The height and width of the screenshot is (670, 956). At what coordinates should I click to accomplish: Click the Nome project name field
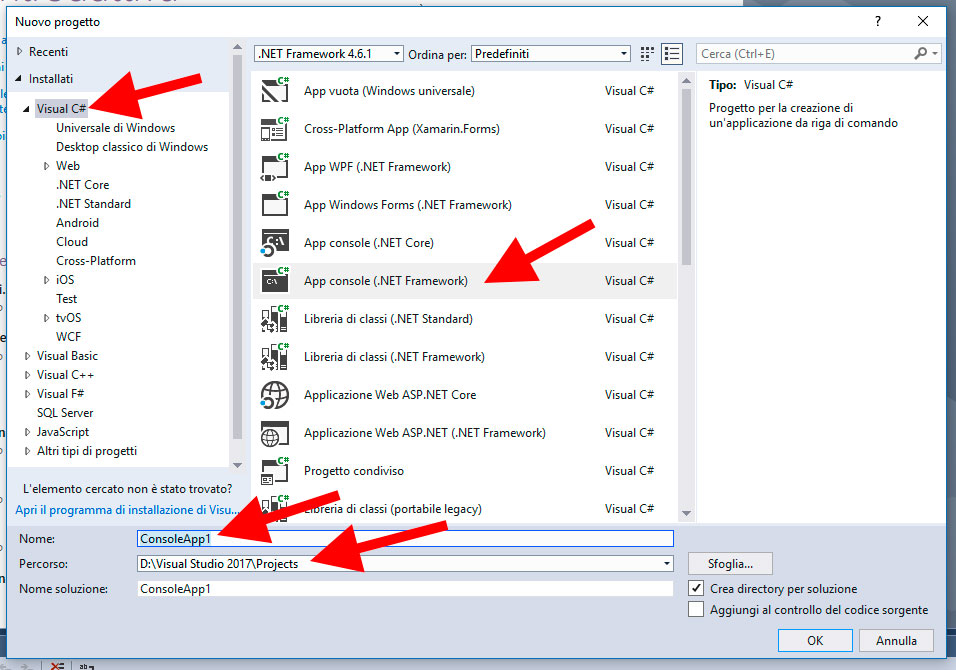click(405, 538)
